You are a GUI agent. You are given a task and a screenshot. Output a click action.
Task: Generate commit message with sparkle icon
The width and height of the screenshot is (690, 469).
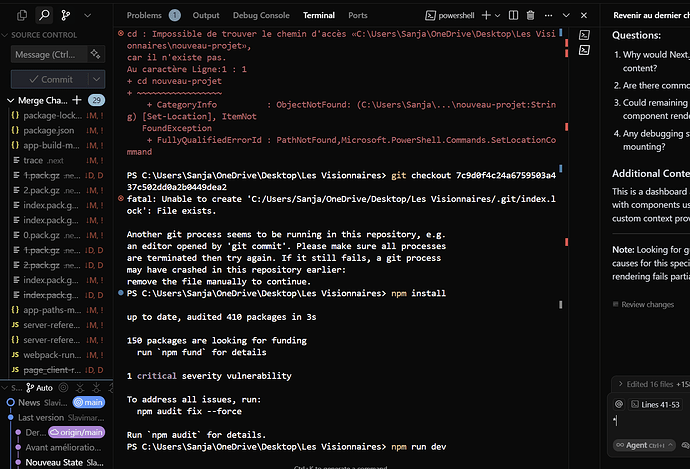click(95, 54)
